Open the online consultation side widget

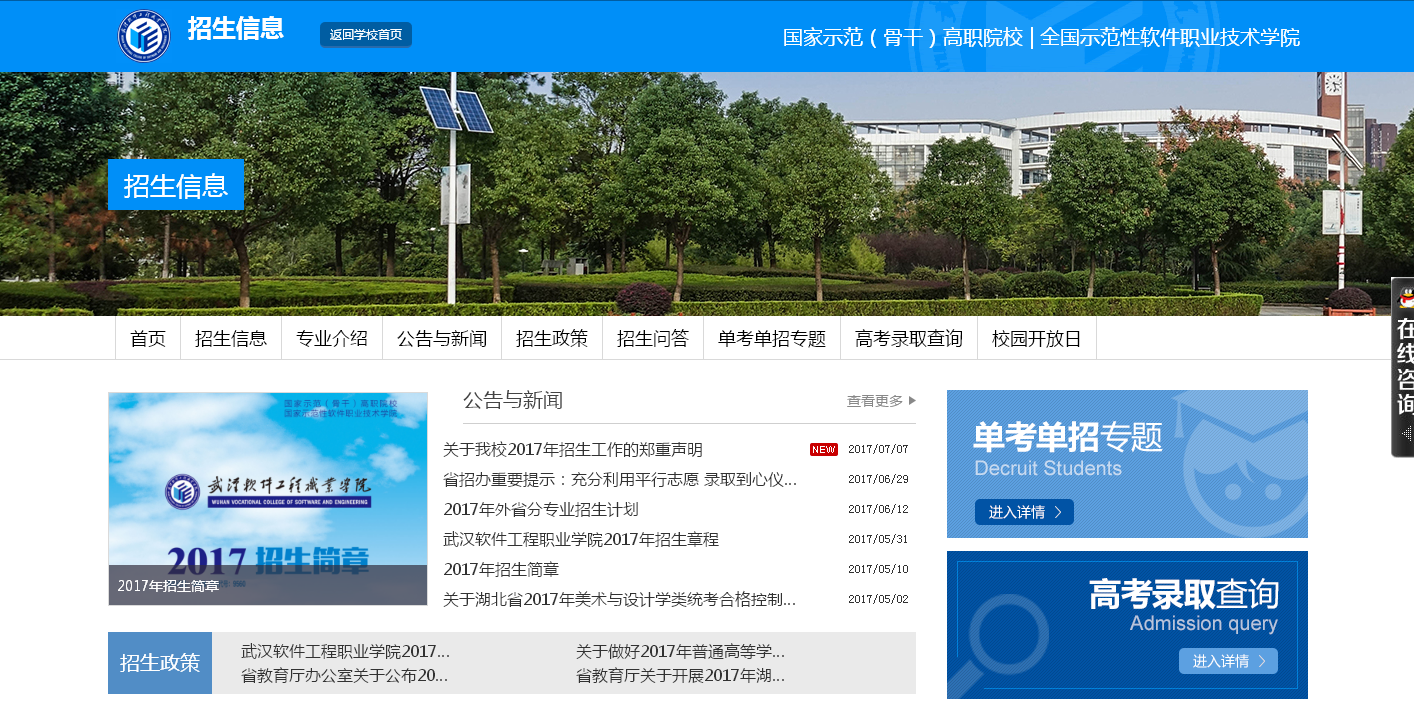click(1404, 365)
